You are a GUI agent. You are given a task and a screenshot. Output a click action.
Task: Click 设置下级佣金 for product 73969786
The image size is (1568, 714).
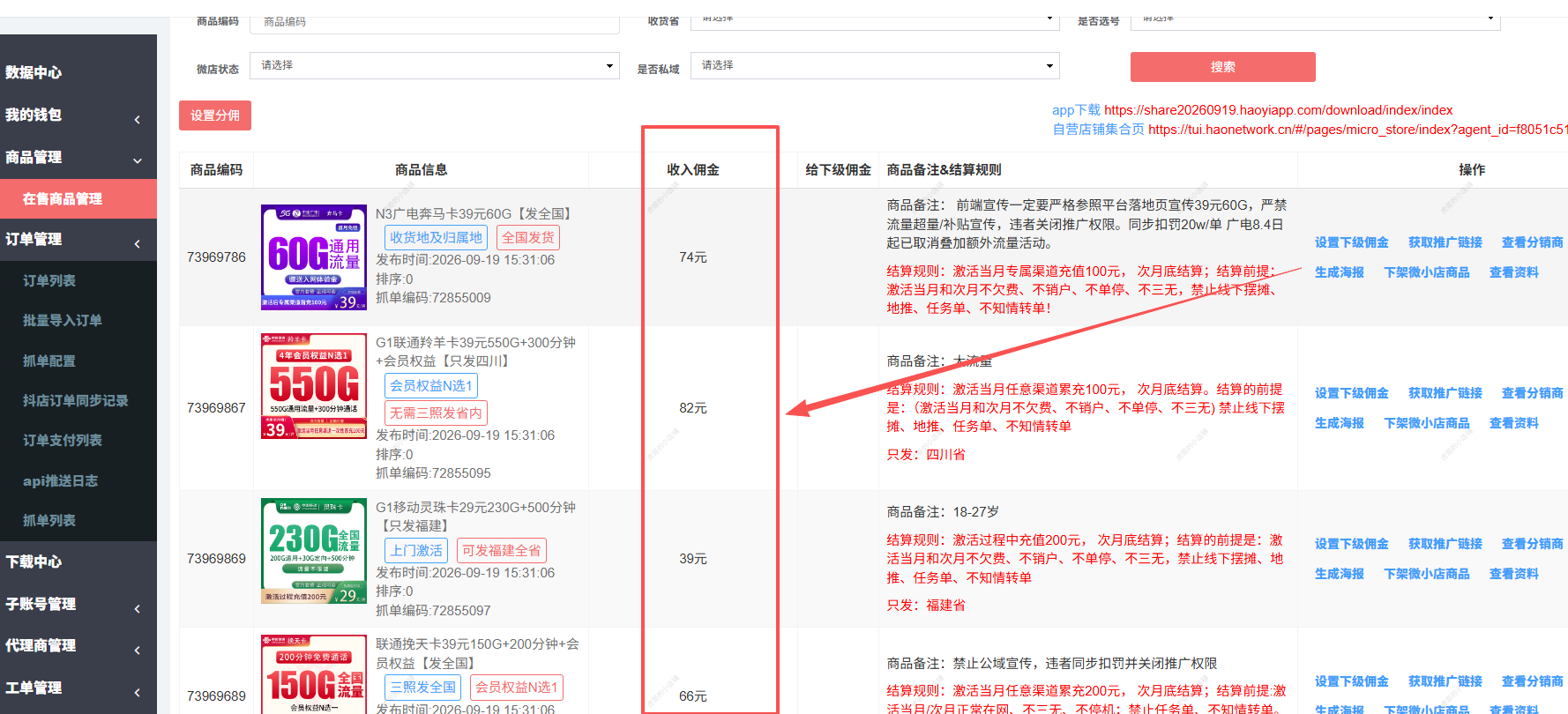1352,242
